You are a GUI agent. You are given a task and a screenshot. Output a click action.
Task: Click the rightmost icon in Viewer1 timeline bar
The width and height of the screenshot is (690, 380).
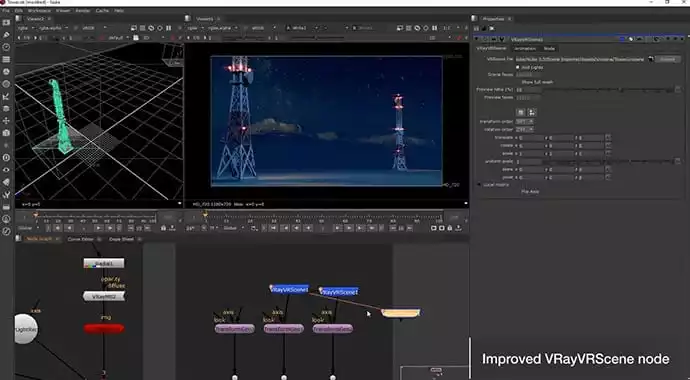[x=458, y=228]
